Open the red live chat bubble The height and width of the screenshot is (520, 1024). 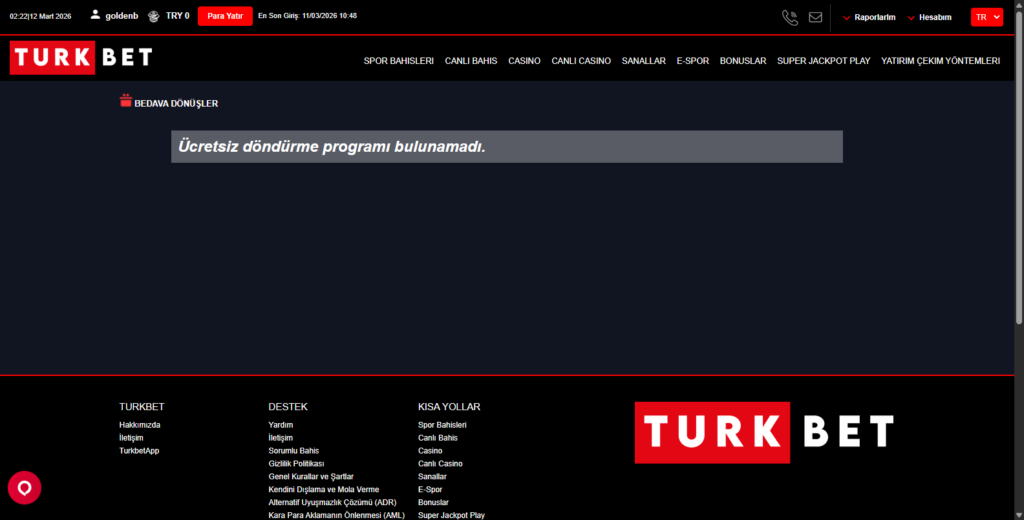coord(24,488)
